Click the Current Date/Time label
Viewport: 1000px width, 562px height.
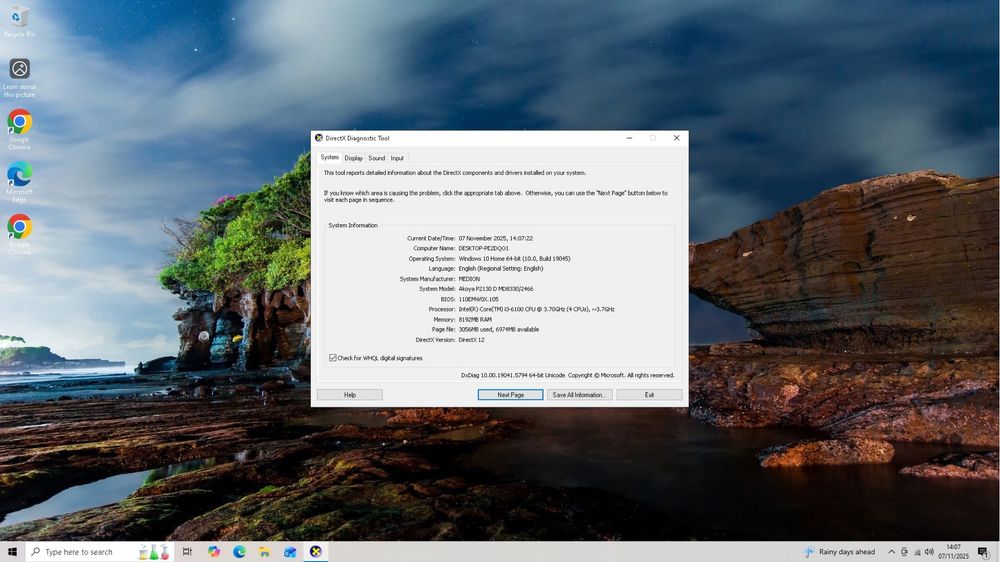click(431, 239)
